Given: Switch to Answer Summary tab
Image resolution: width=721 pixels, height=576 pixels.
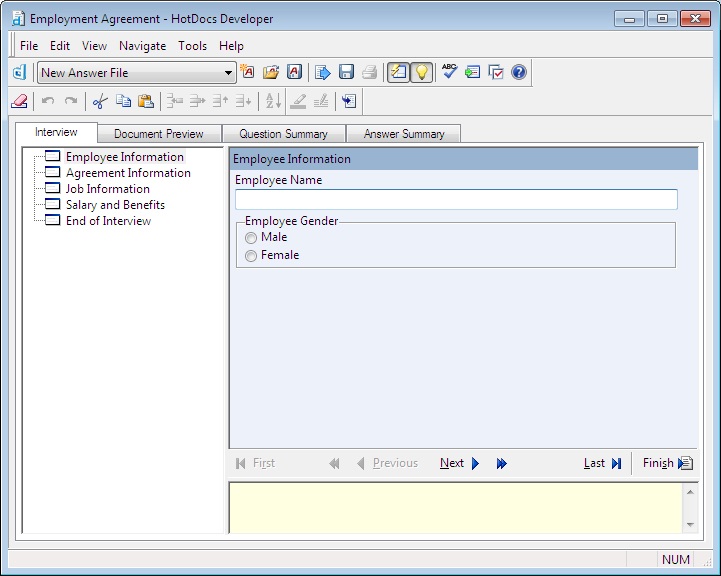Looking at the screenshot, I should coord(404,134).
